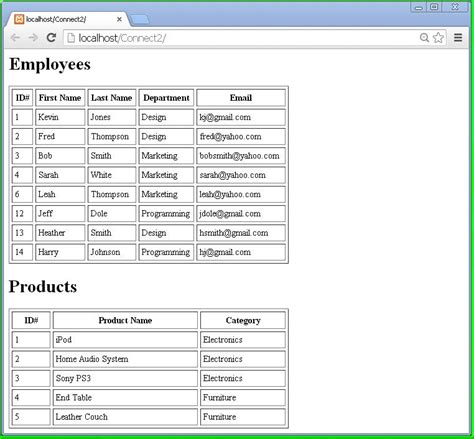Viewport: 474px width, 439px height.
Task: Click the Leah first name cell
Action: pos(60,194)
